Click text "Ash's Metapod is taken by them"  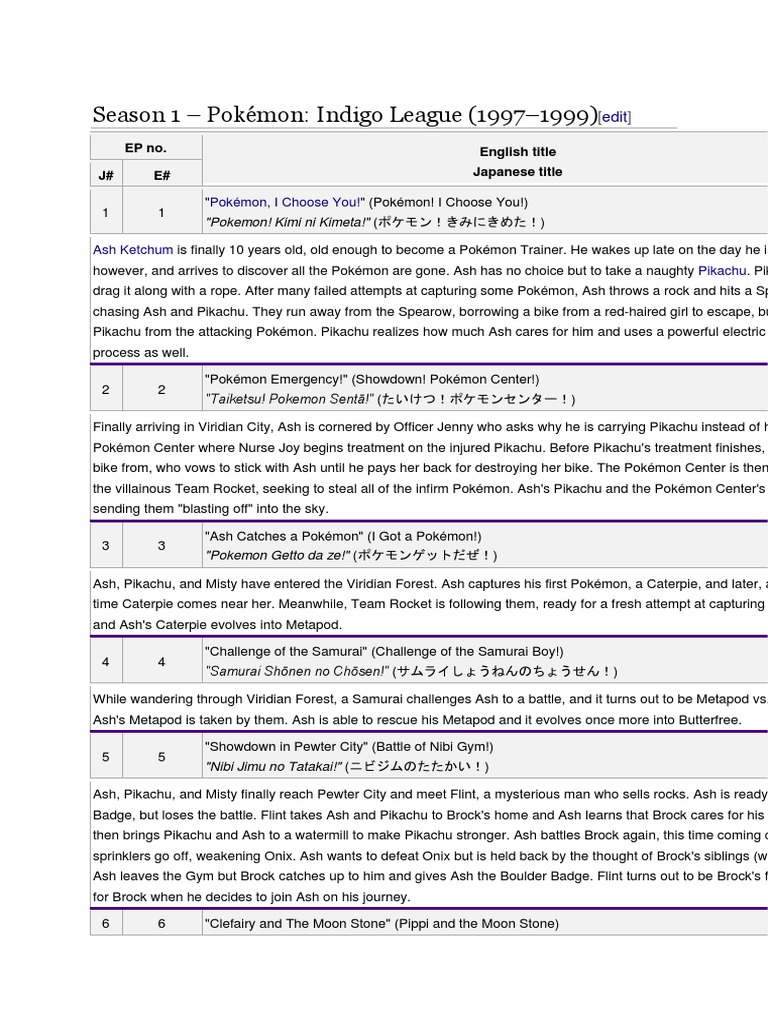tap(191, 720)
